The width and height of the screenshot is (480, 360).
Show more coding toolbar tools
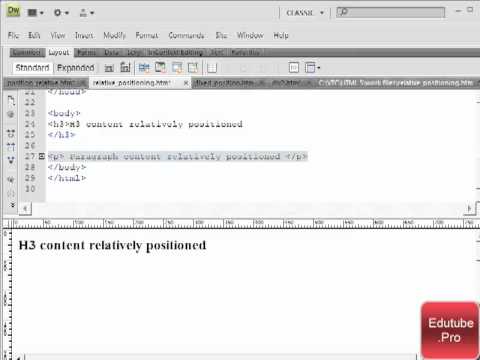coord(13,205)
